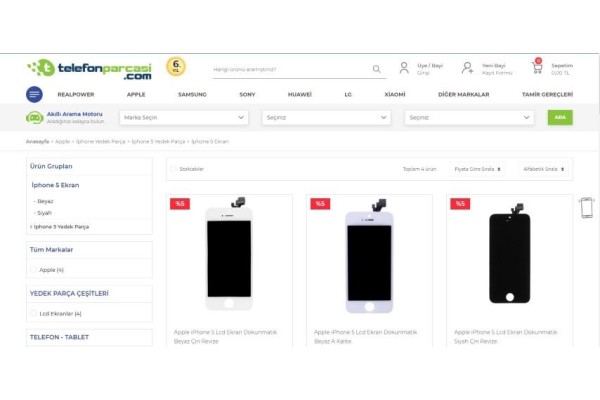Open white iPhone 5 A Kalite screen image
Viewport: 600px width, 400px height.
click(369, 256)
